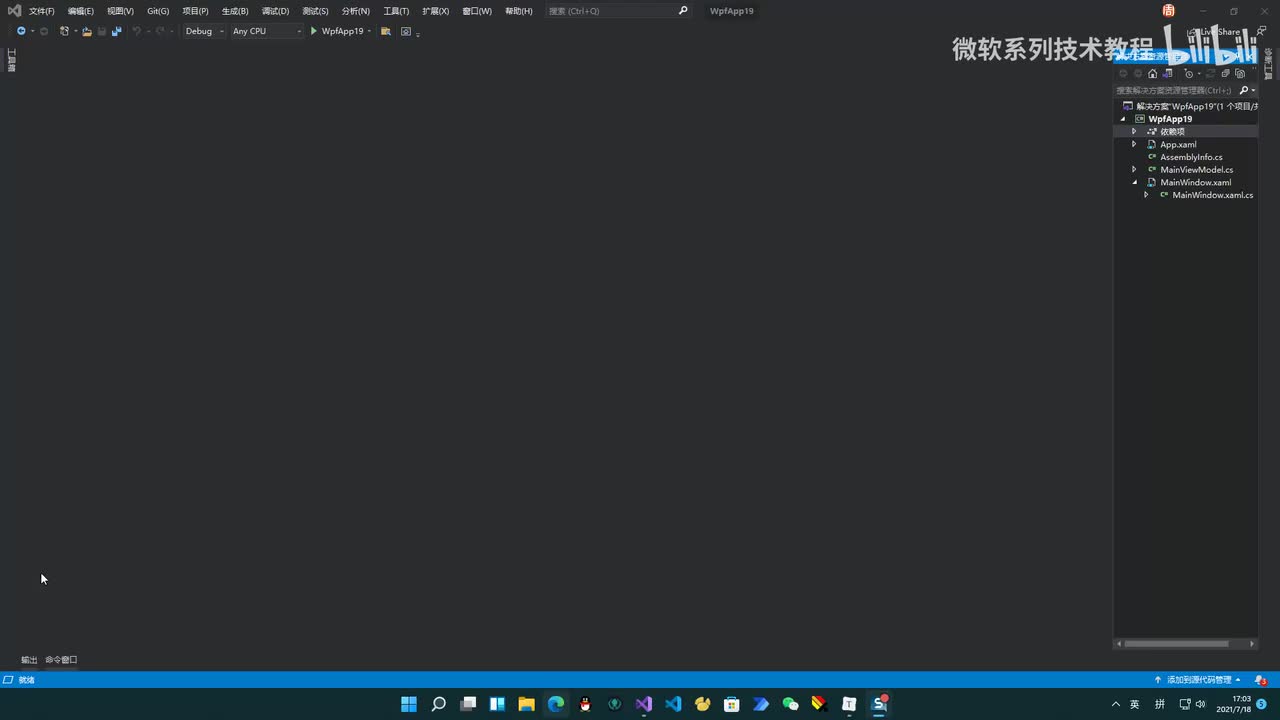Screen dimensions: 1280x720
Task: Collapse the WpfApp19 project node
Action: [x=1123, y=119]
